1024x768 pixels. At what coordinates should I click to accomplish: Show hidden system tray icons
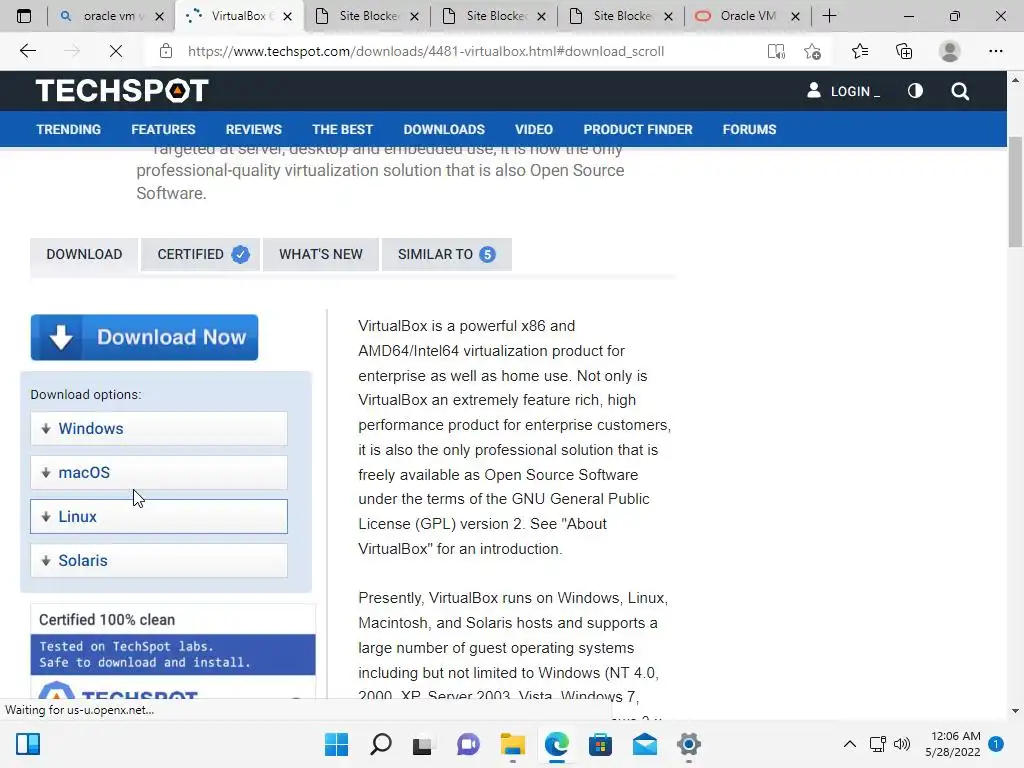click(x=850, y=744)
